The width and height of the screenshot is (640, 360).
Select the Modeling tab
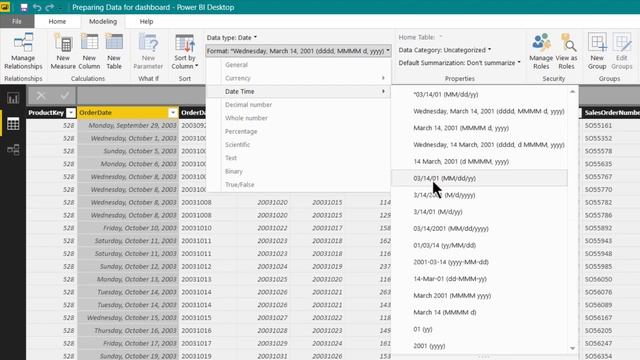(x=103, y=21)
